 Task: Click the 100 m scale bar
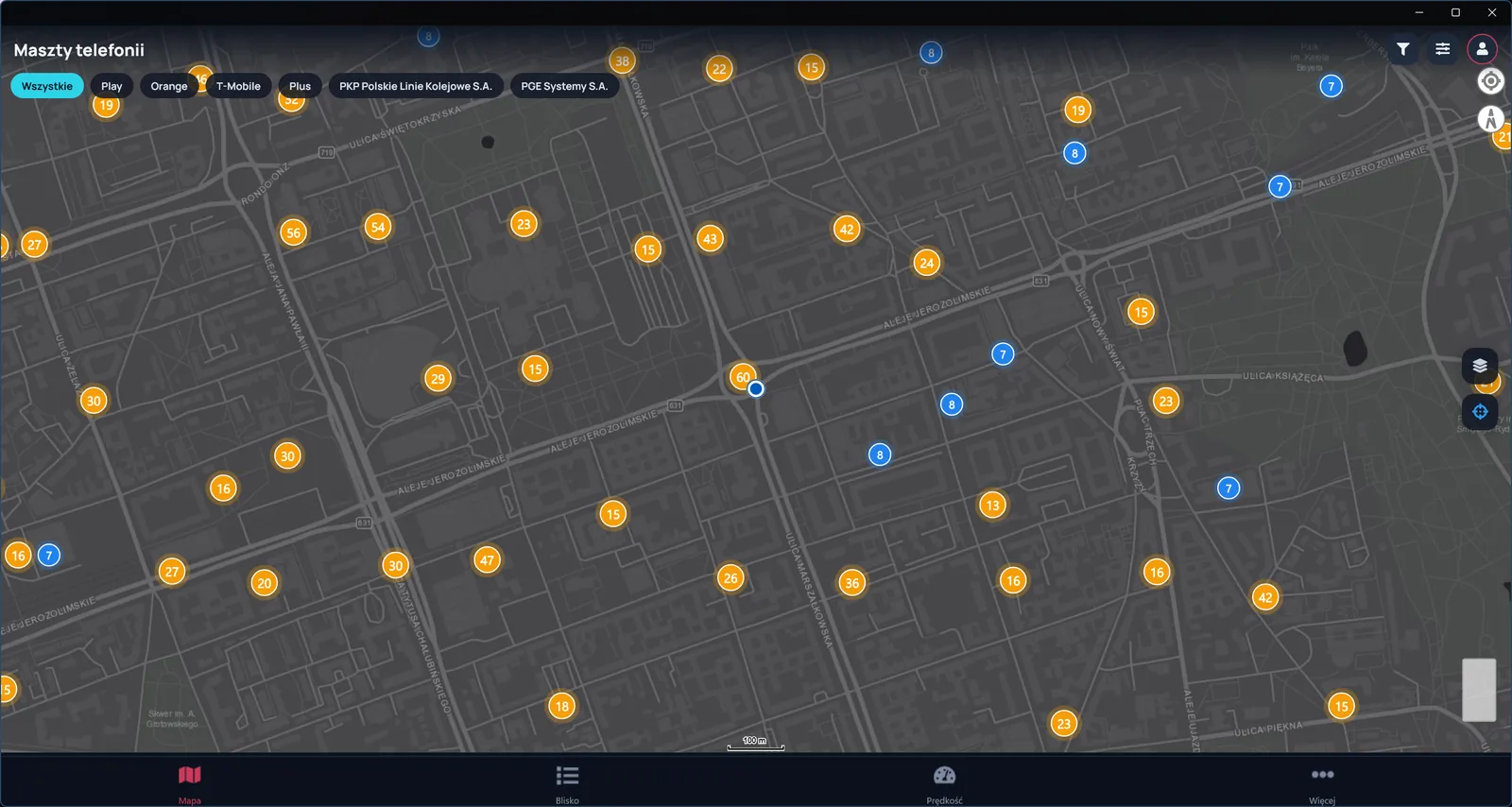[755, 744]
